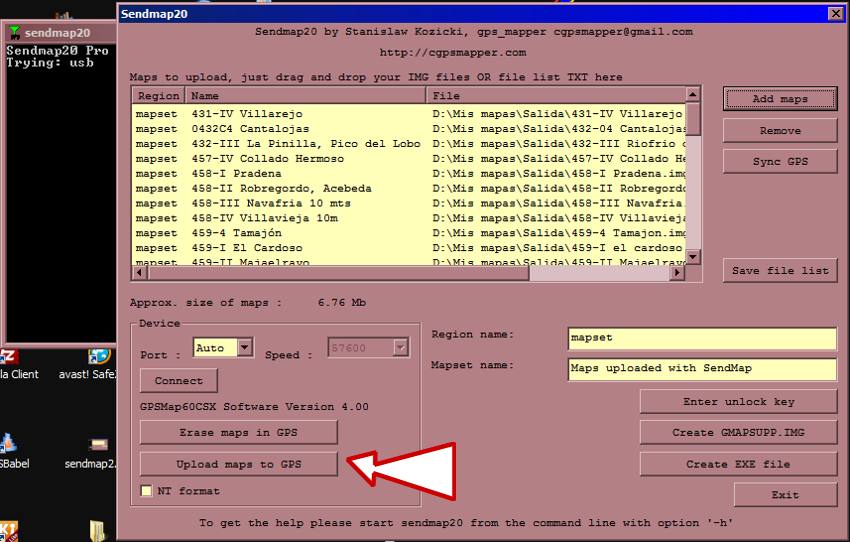Sort by the Region column header
This screenshot has height=542, width=850.
click(158, 96)
